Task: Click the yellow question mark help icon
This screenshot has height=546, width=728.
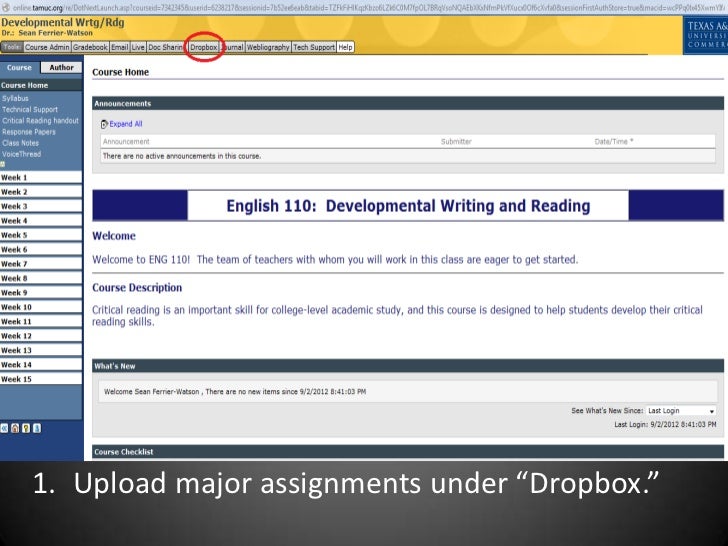Action: [x=26, y=428]
